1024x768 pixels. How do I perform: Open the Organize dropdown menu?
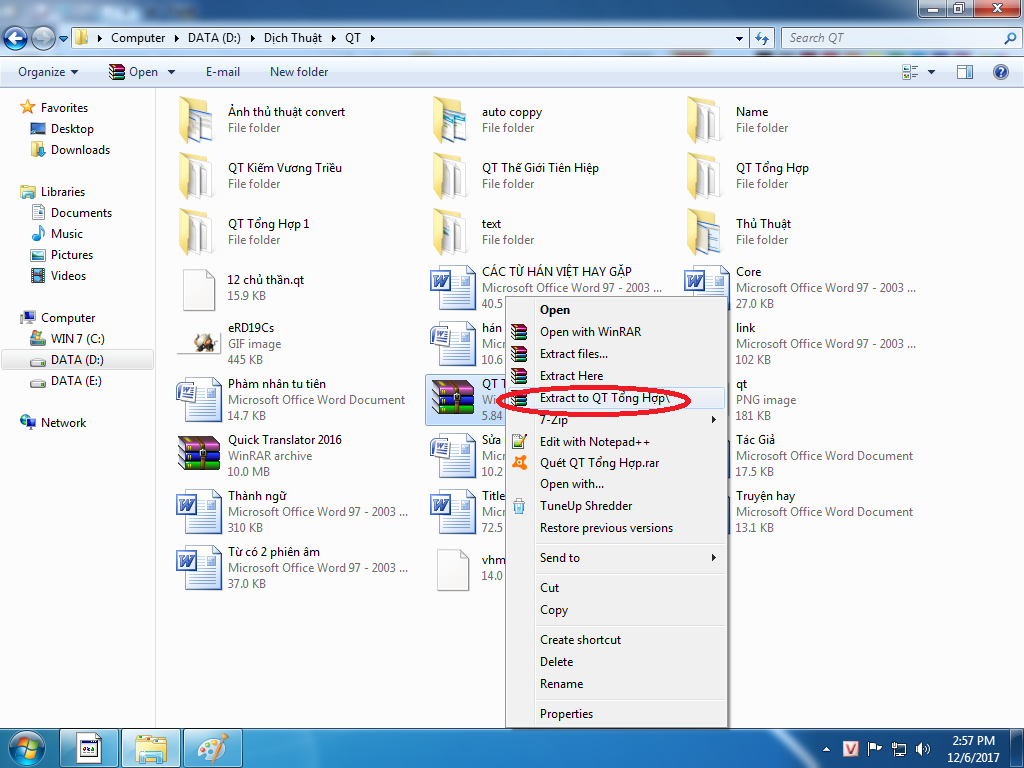[47, 72]
